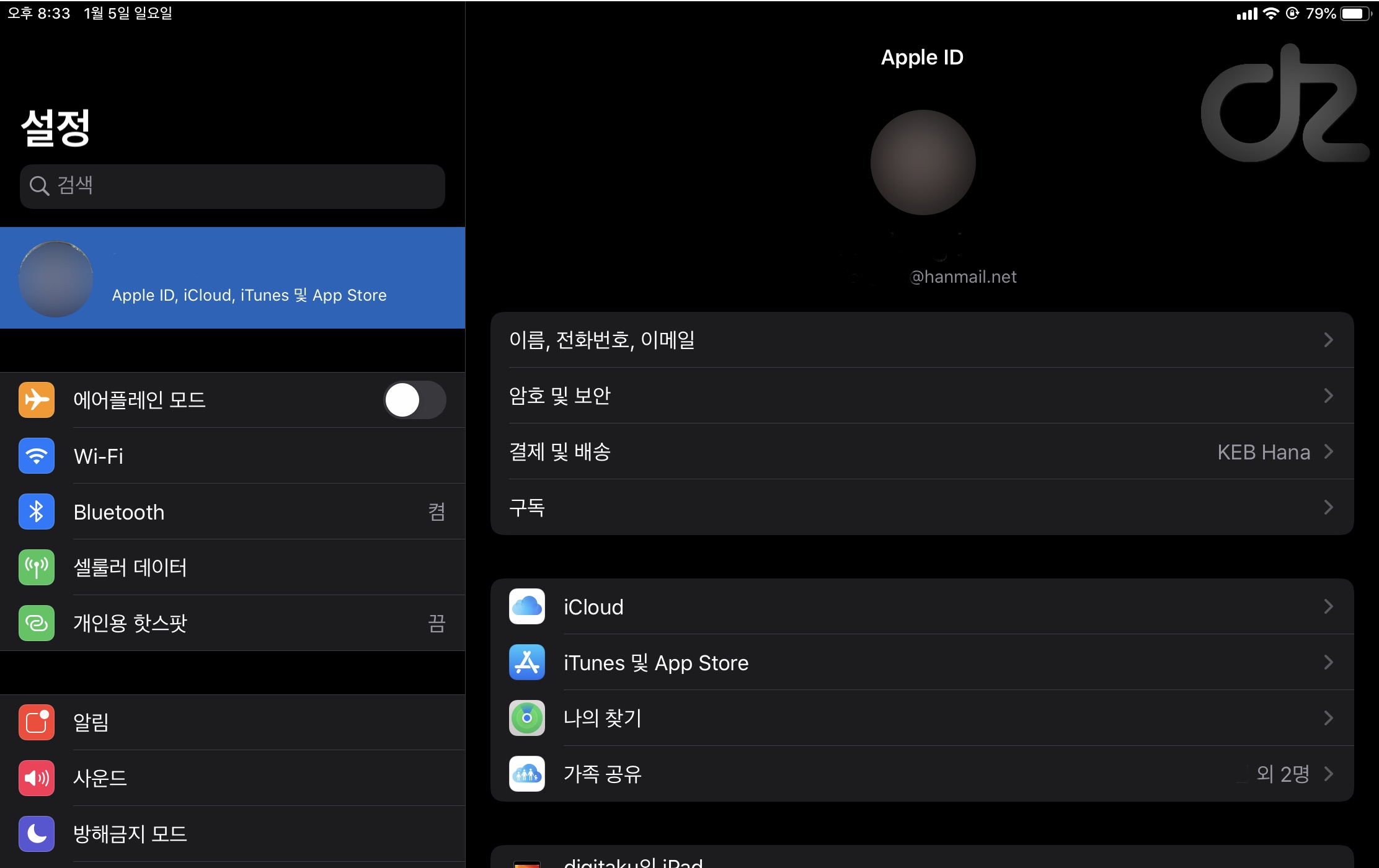Tap the 검색 search field

click(233, 186)
